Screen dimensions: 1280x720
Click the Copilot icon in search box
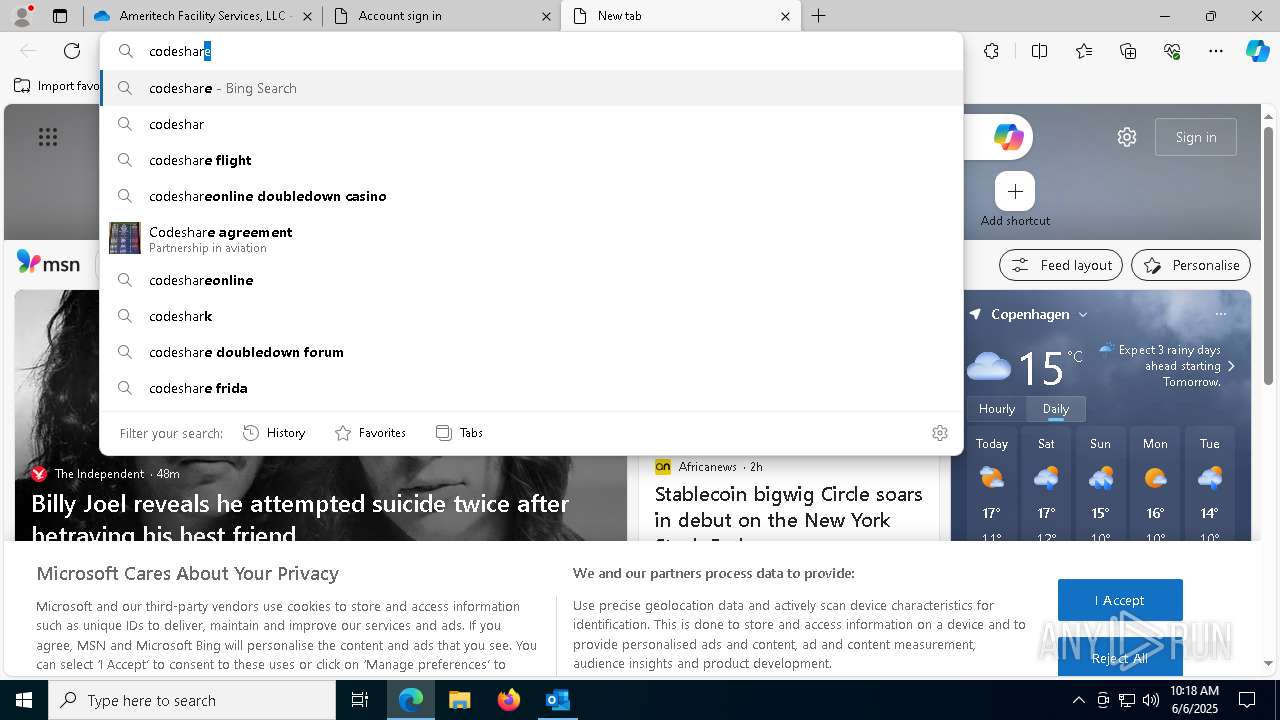pos(1008,137)
